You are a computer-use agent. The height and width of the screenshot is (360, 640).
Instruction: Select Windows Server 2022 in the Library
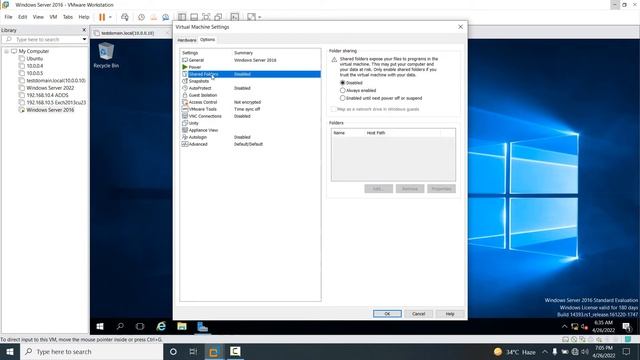point(50,88)
